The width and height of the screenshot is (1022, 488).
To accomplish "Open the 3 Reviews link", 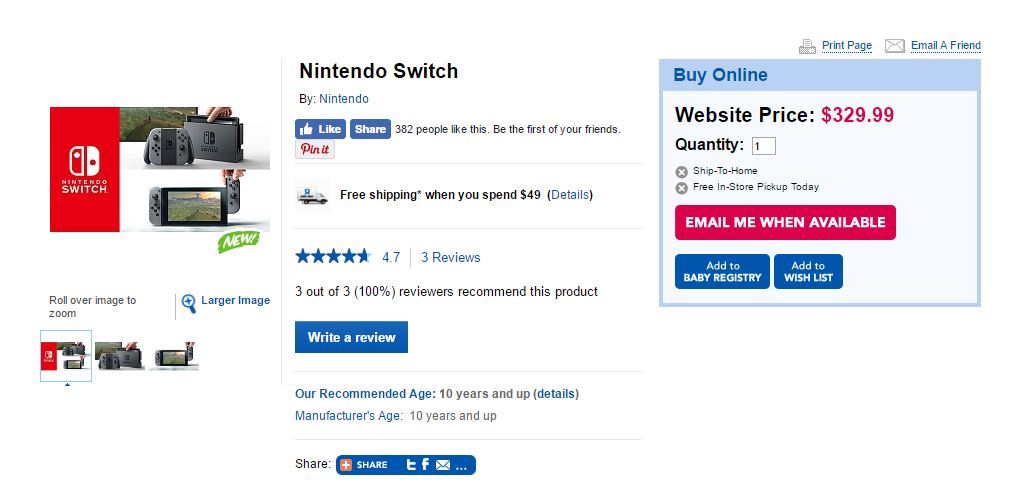I will tap(450, 257).
